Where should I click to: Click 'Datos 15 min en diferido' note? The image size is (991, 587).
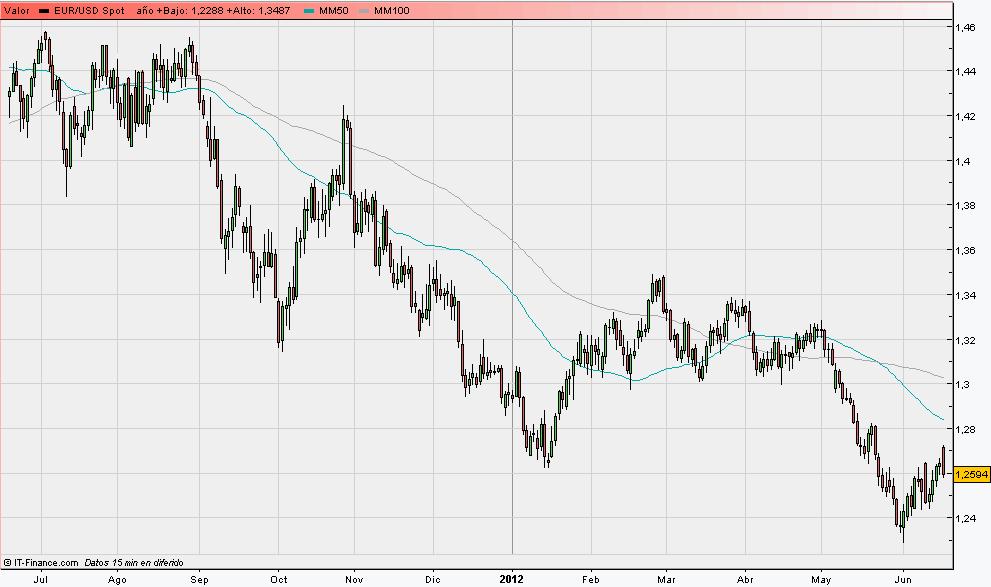click(134, 562)
